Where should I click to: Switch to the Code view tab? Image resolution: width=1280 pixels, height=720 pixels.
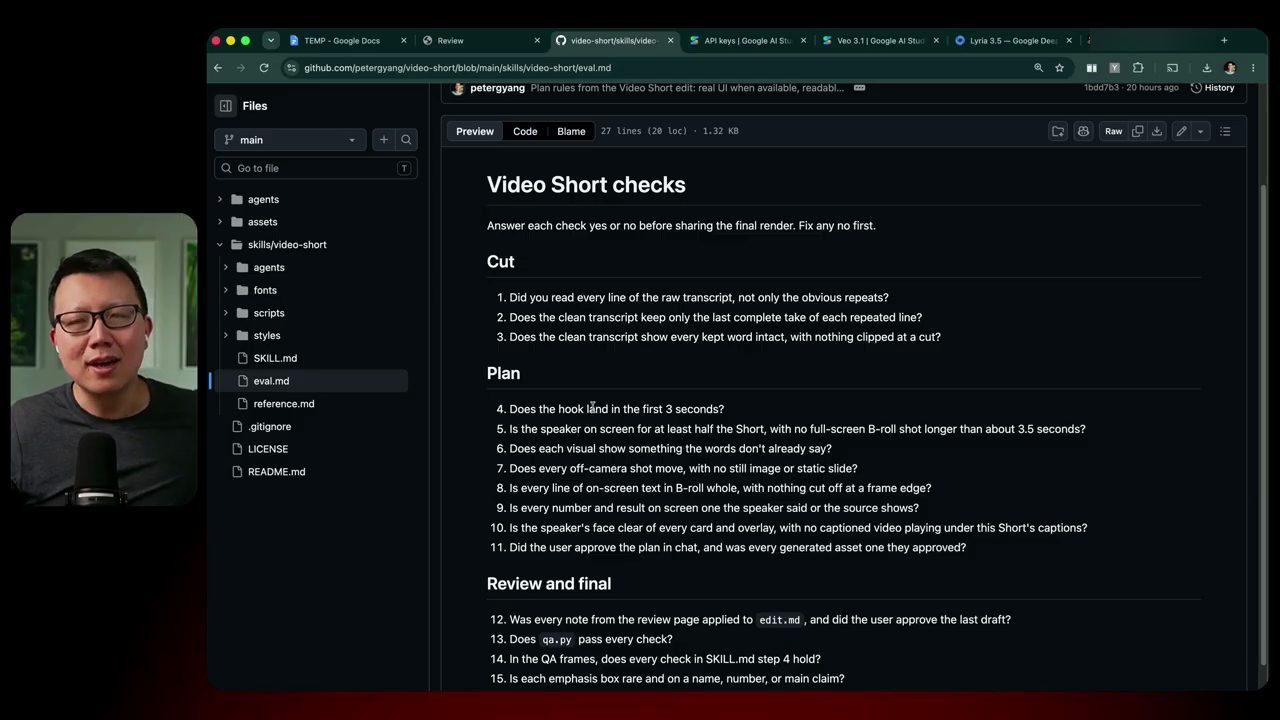click(x=525, y=131)
